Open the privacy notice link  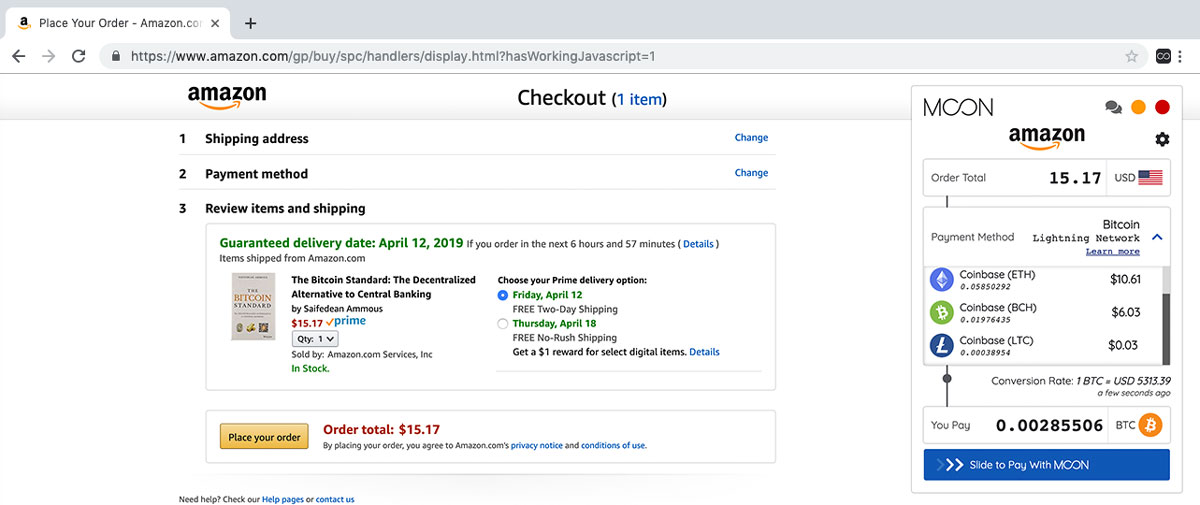coord(537,445)
